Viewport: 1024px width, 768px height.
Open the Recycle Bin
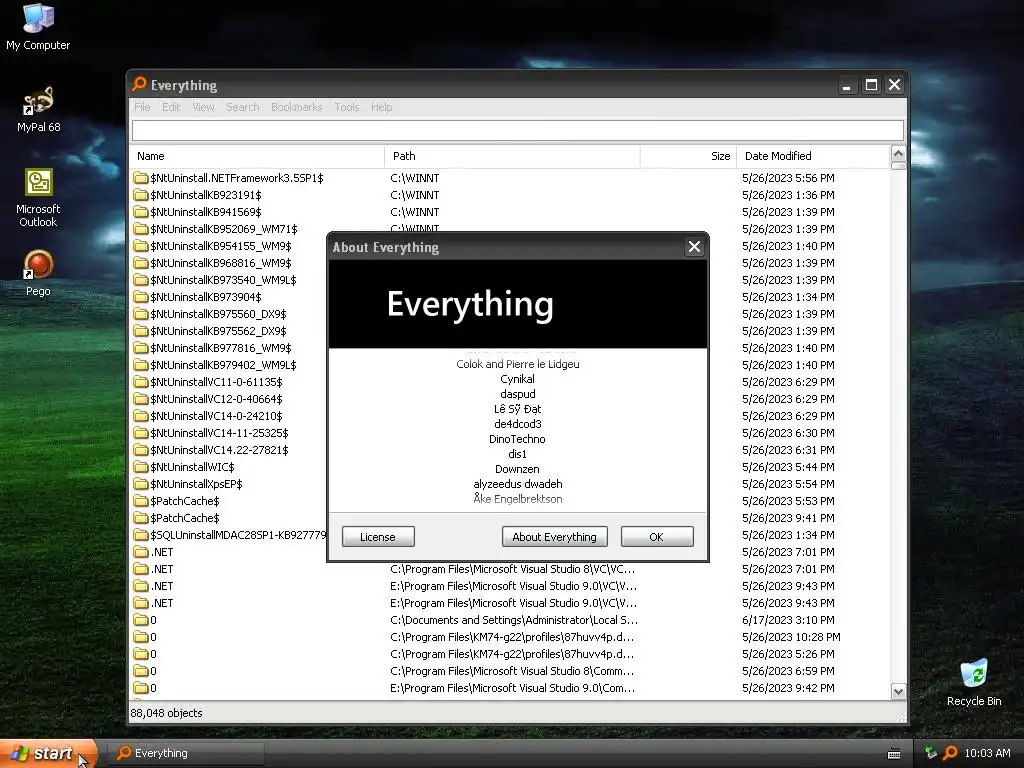[x=974, y=682]
